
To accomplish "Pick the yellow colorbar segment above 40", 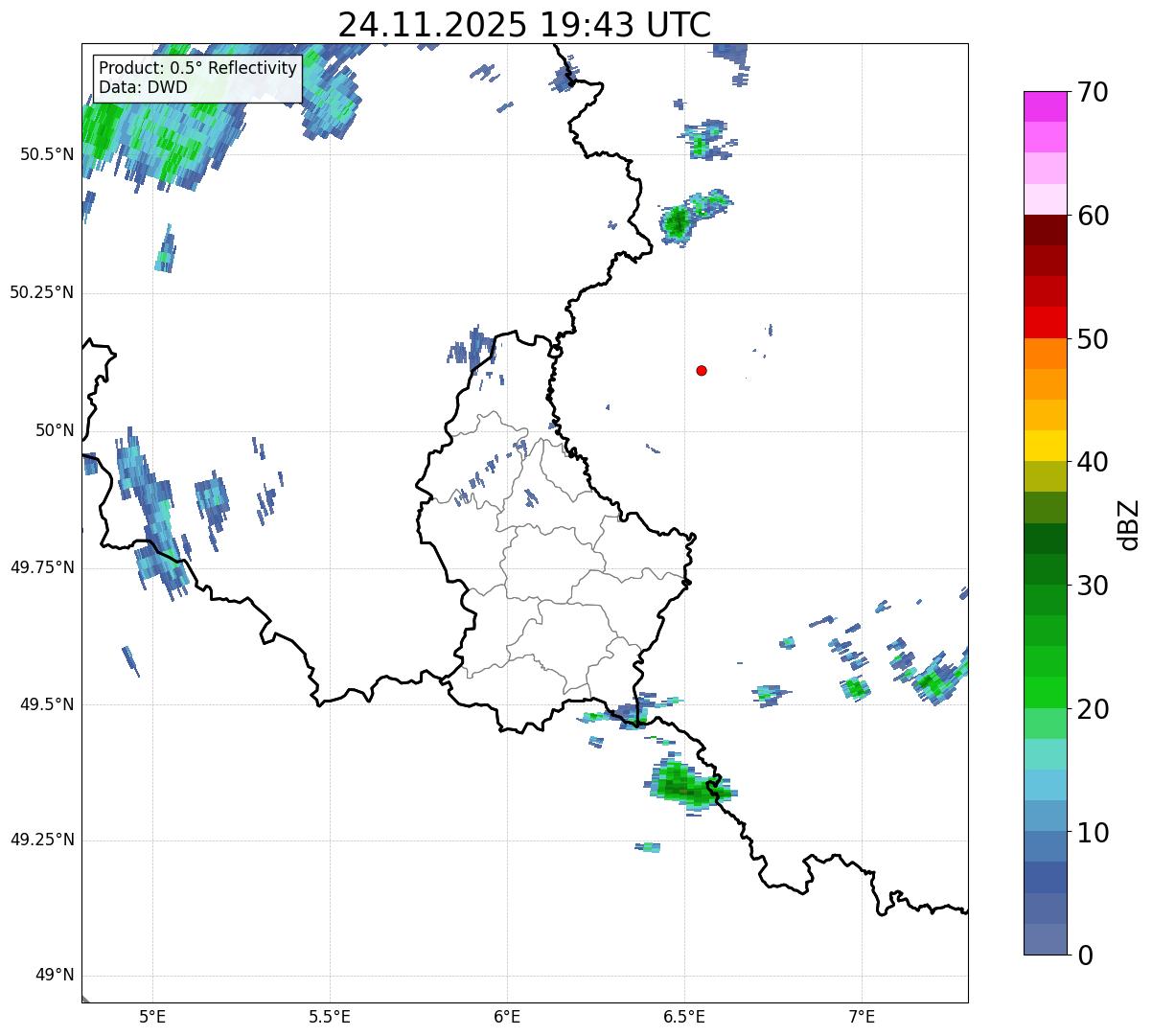I will point(1045,446).
